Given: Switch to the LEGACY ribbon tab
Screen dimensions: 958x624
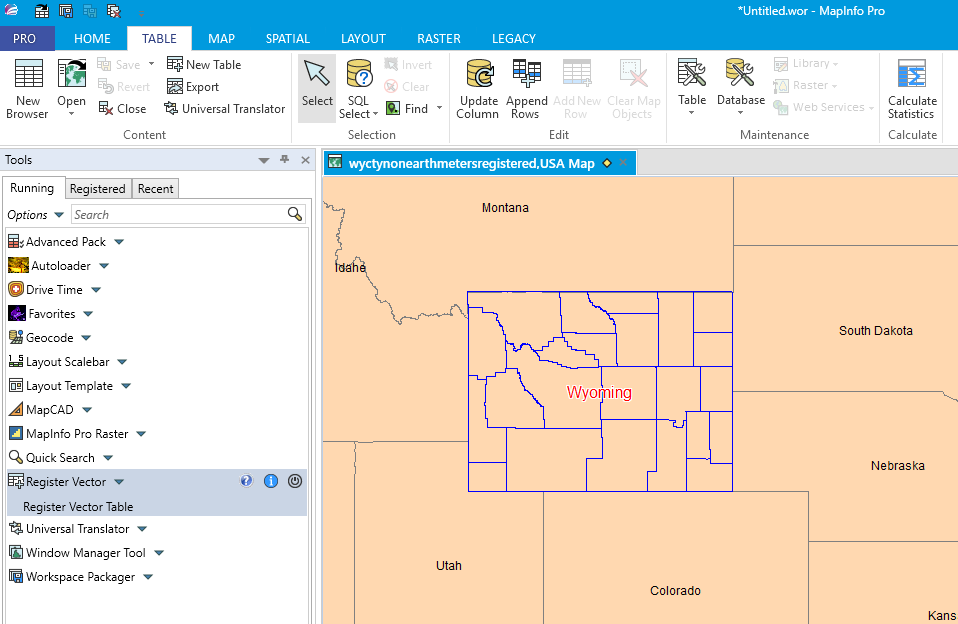Looking at the screenshot, I should pyautogui.click(x=514, y=39).
